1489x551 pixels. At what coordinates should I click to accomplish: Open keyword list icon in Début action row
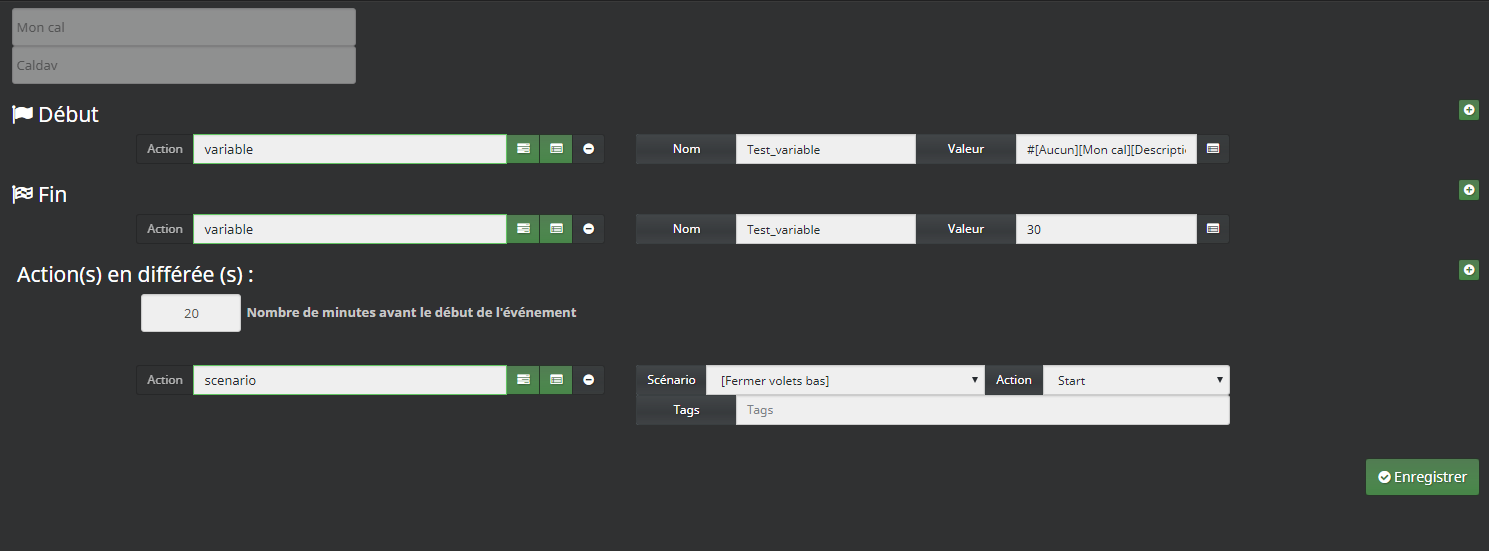[523, 149]
